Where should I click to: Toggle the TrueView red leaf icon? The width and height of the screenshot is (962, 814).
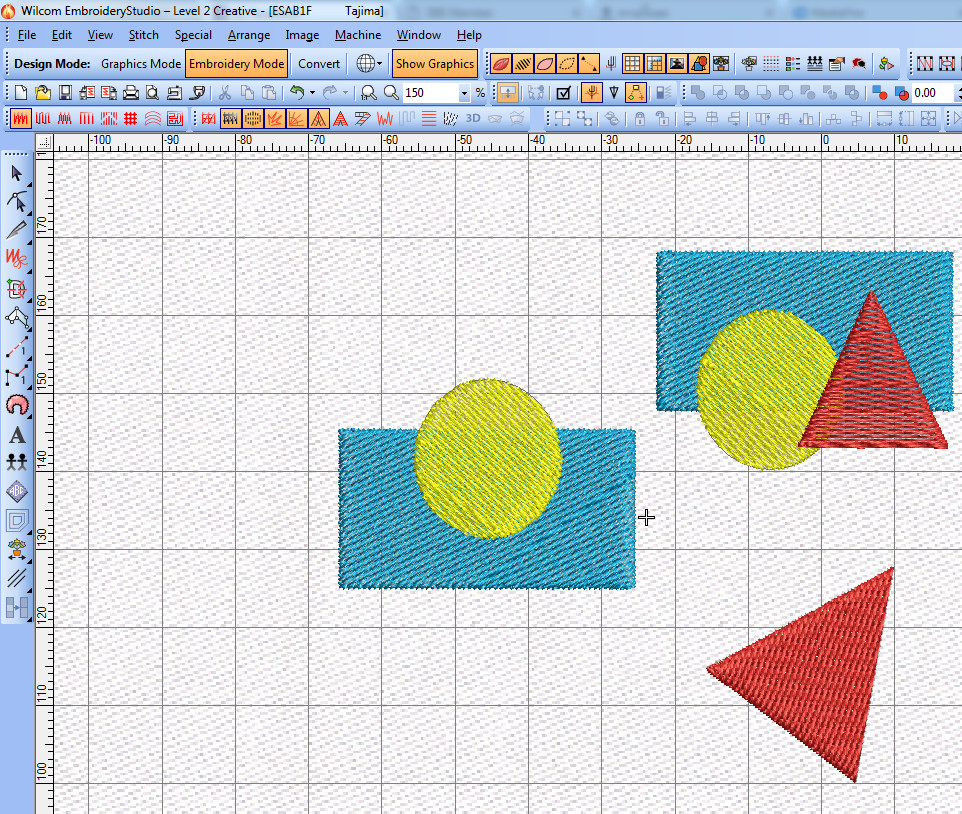501,64
